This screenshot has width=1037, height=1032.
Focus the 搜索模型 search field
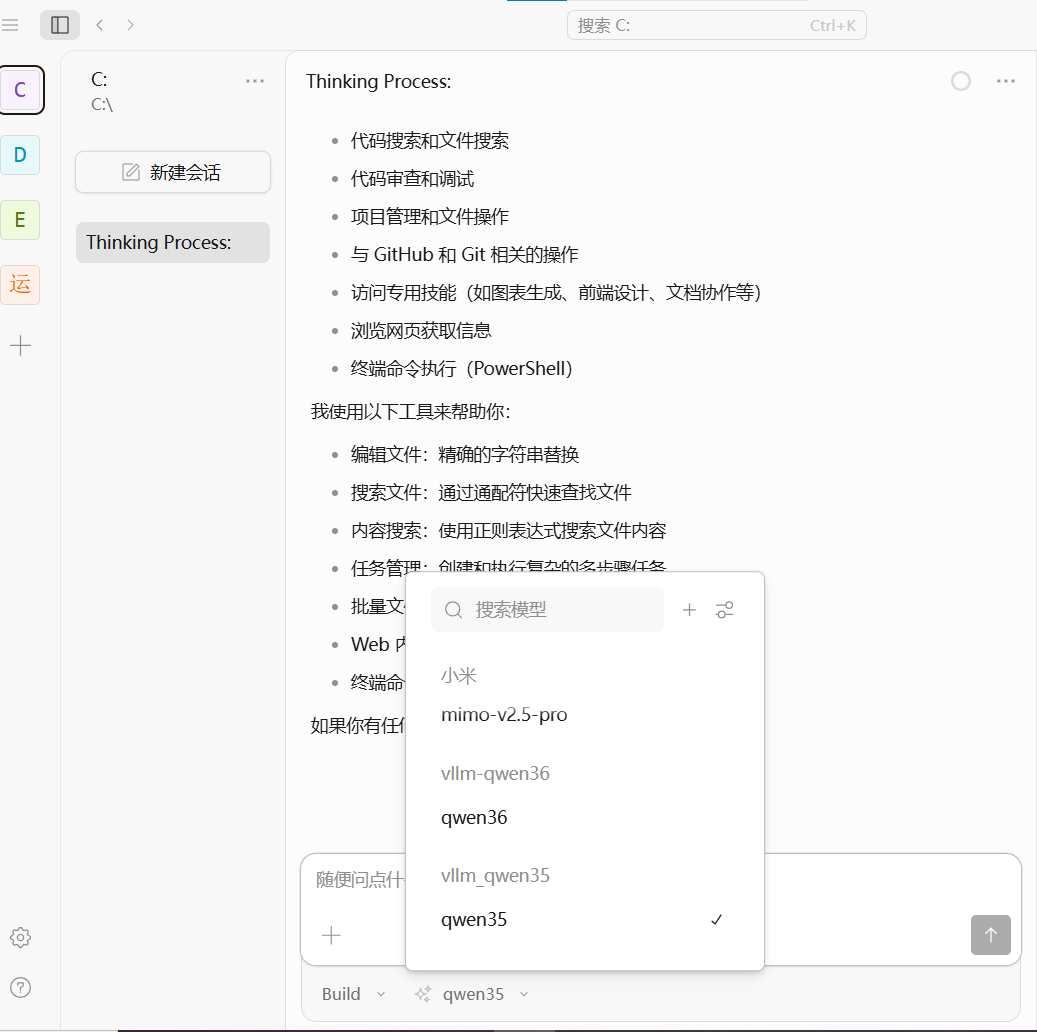click(548, 610)
